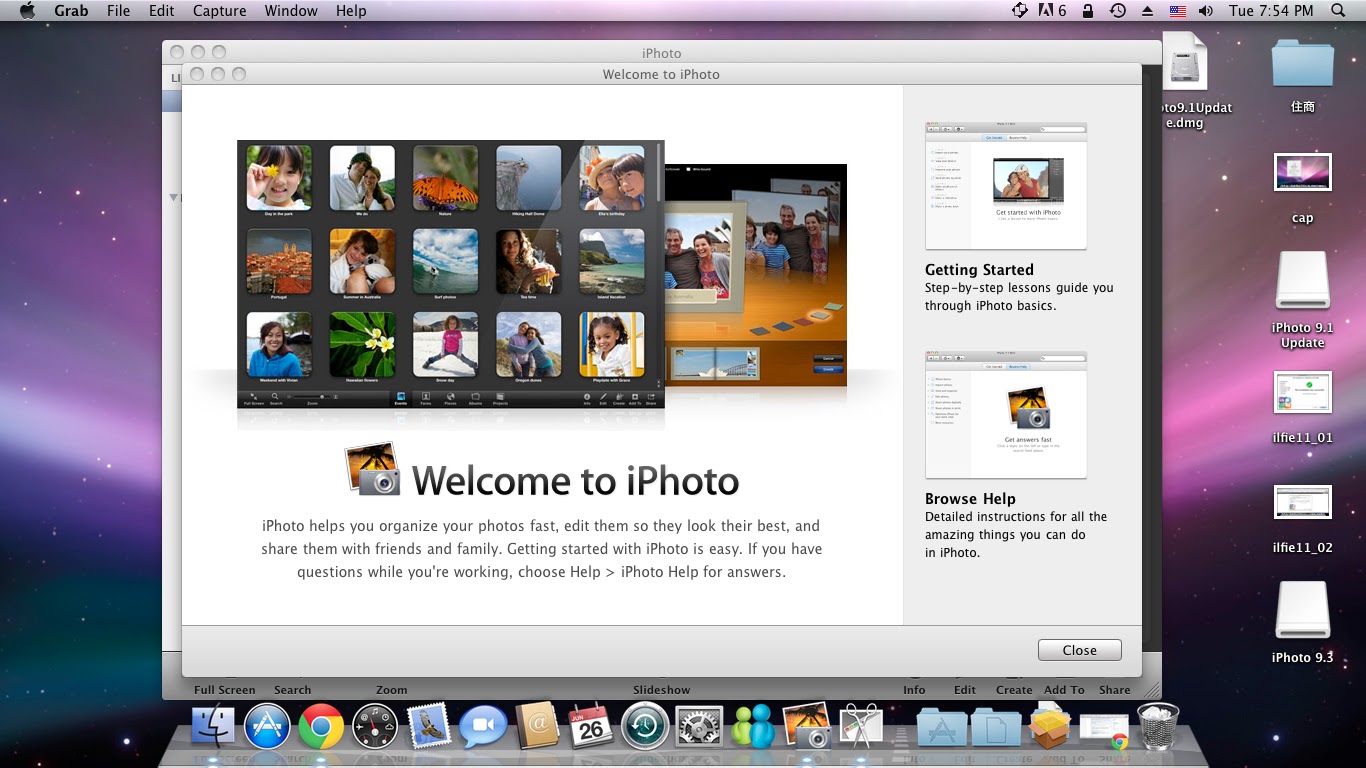Click the Browse Help heading
The image size is (1366, 768).
point(970,499)
